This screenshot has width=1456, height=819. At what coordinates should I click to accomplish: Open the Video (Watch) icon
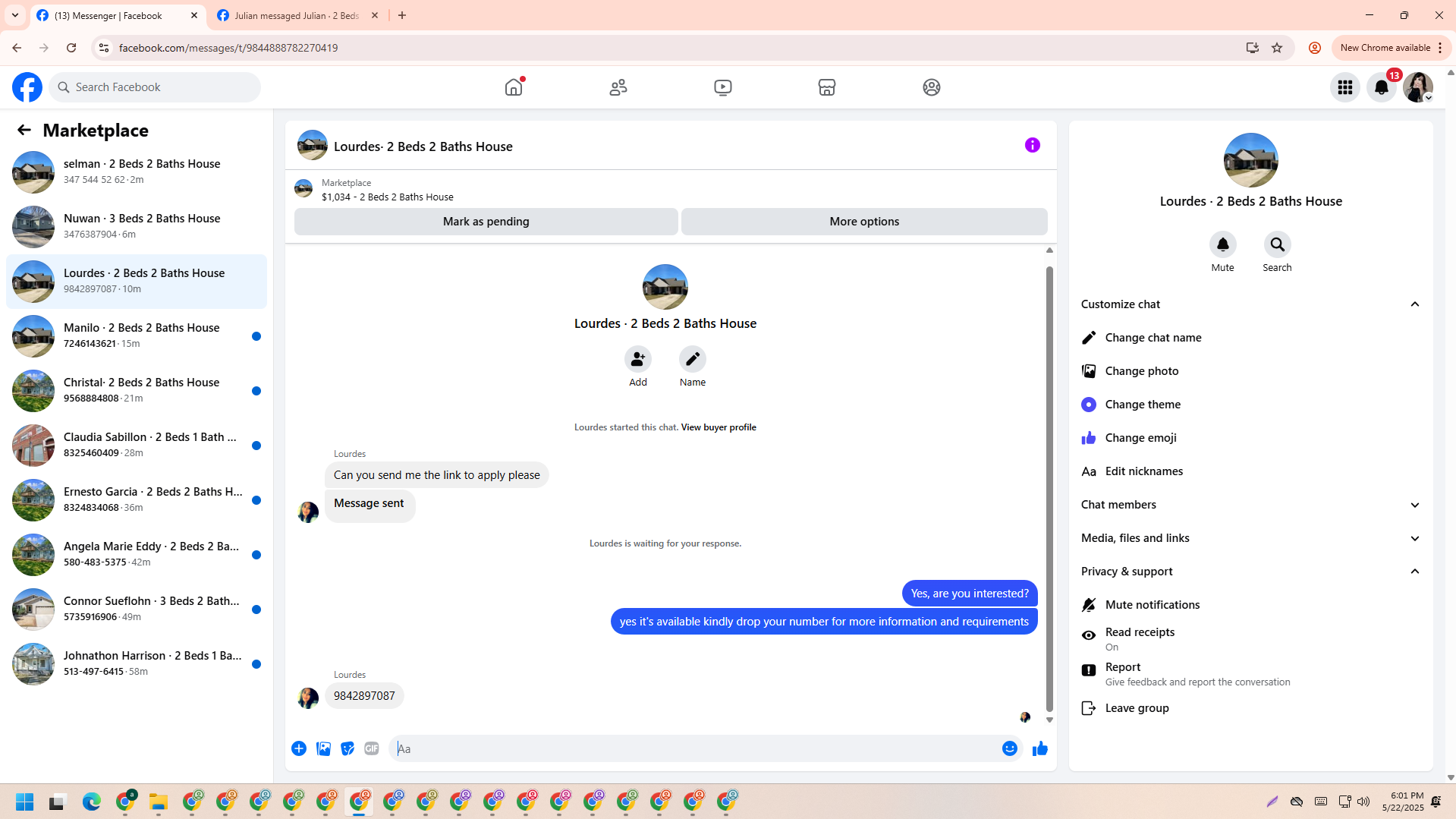coord(723,87)
